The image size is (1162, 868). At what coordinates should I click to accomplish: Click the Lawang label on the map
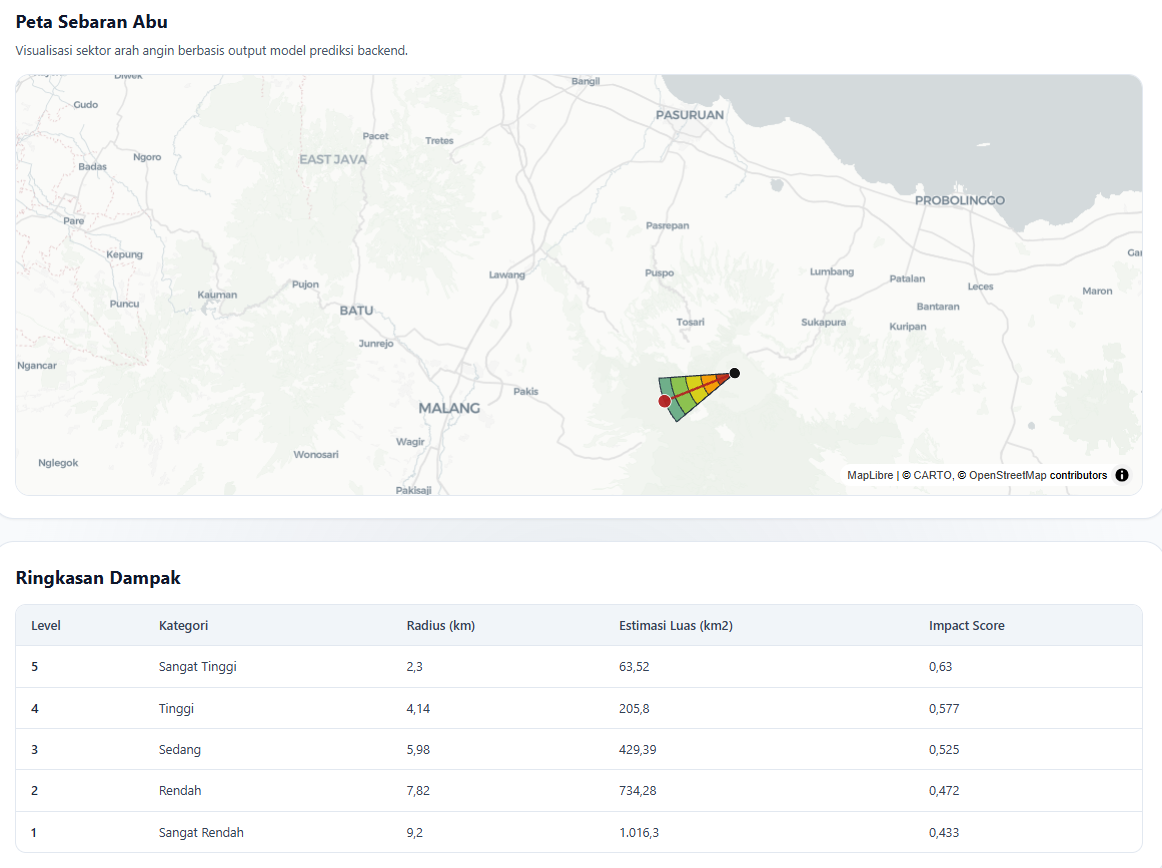[507, 274]
